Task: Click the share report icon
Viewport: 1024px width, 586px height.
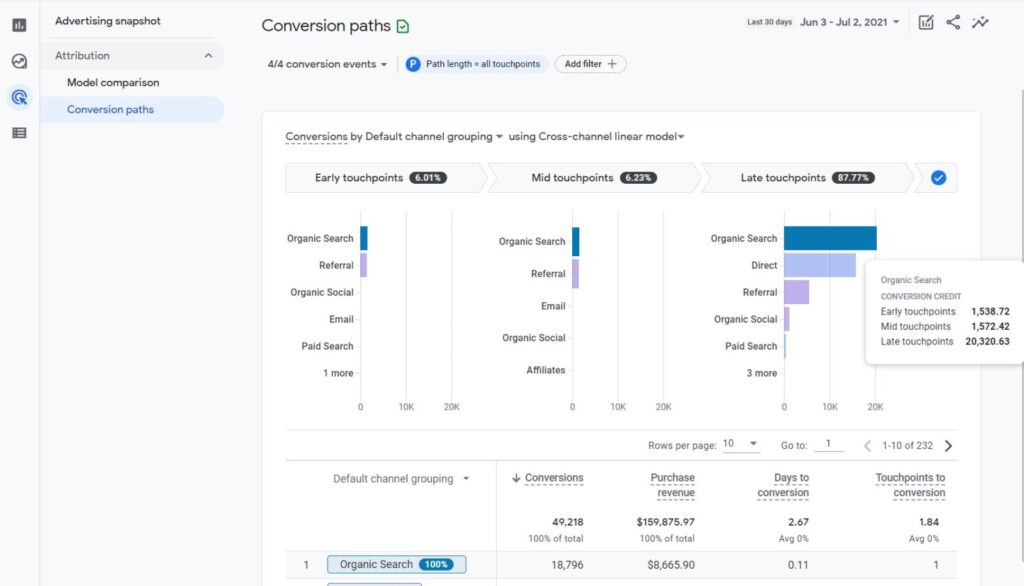Action: pyautogui.click(x=953, y=22)
